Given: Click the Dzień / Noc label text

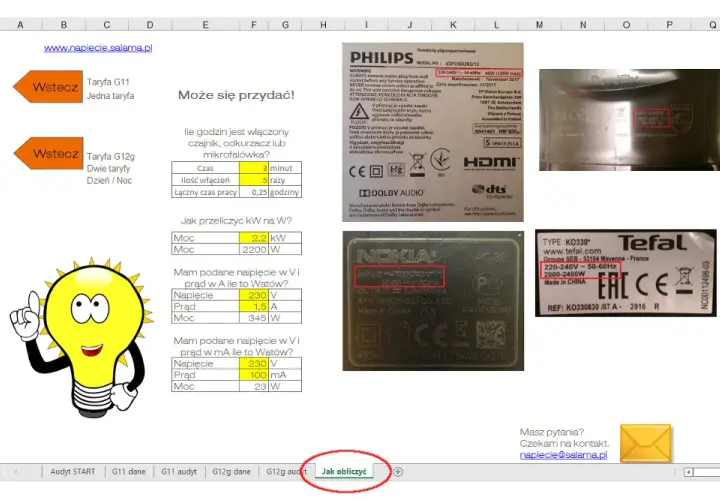Looking at the screenshot, I should coord(109,180).
